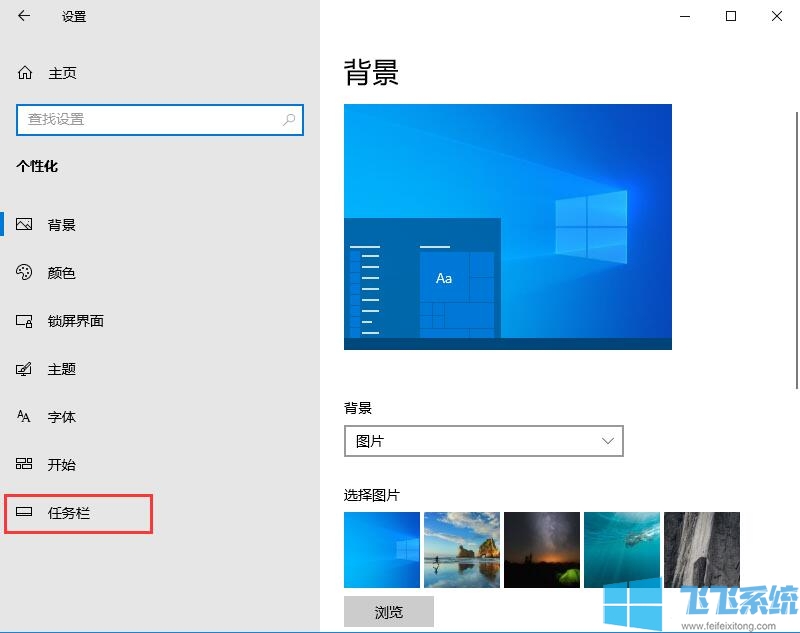Viewport: 800px width, 633px height.
Task: Click the dropdown chevron on the background selector
Action: 607,440
